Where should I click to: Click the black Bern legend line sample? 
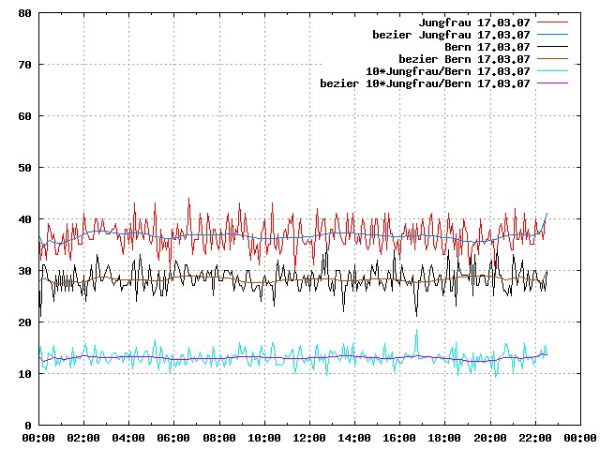coord(552,46)
